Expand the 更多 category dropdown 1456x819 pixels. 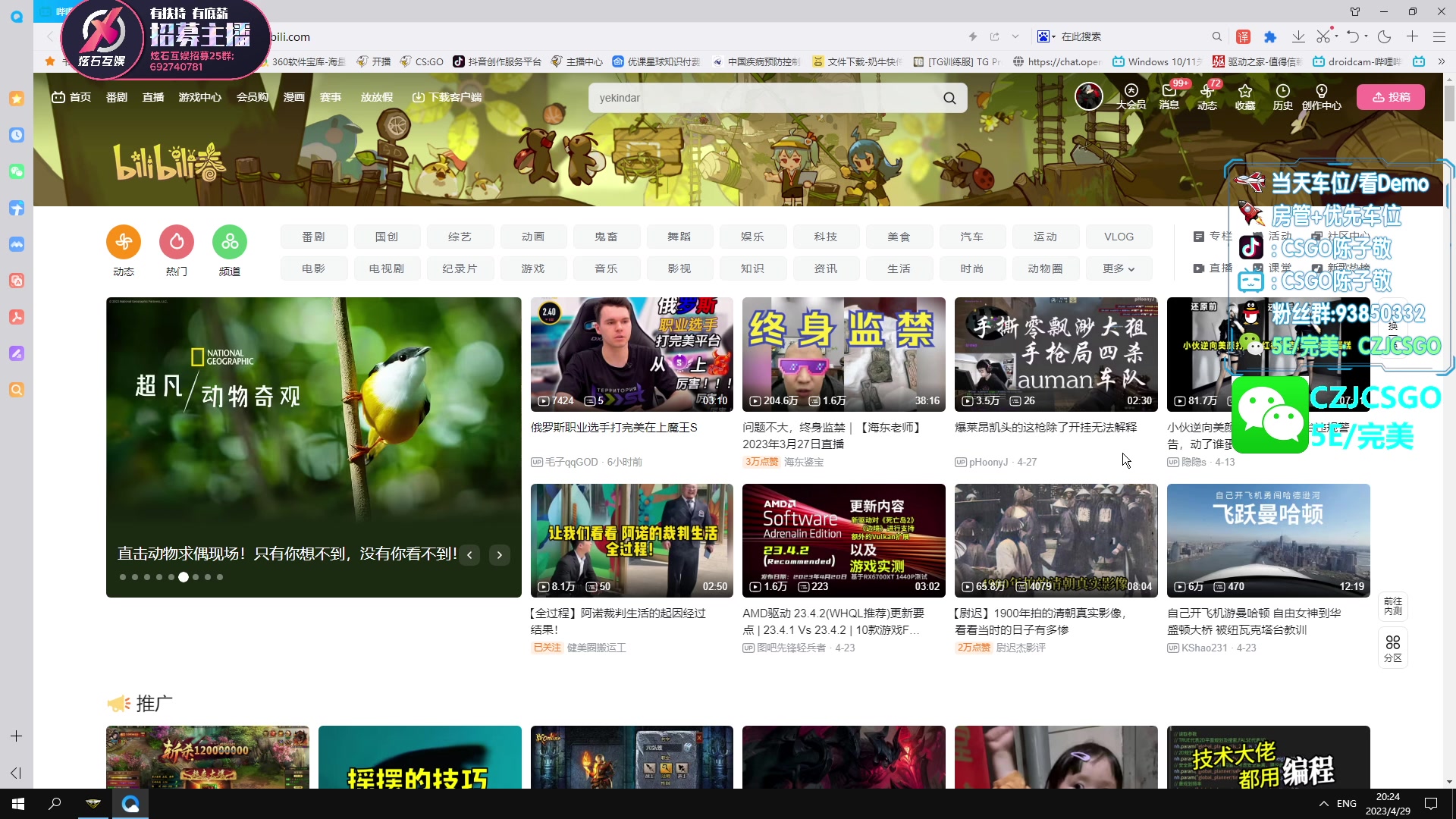[x=1119, y=268]
